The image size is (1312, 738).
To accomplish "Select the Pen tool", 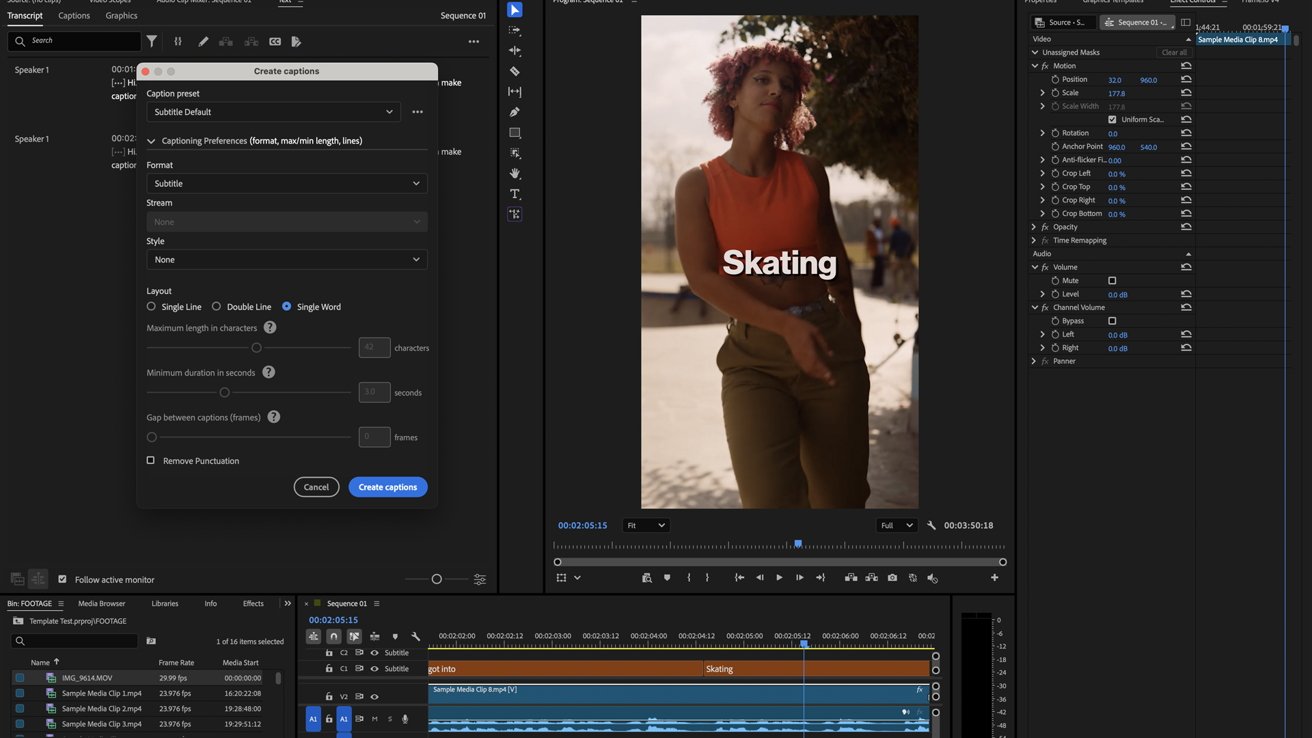I will [515, 112].
